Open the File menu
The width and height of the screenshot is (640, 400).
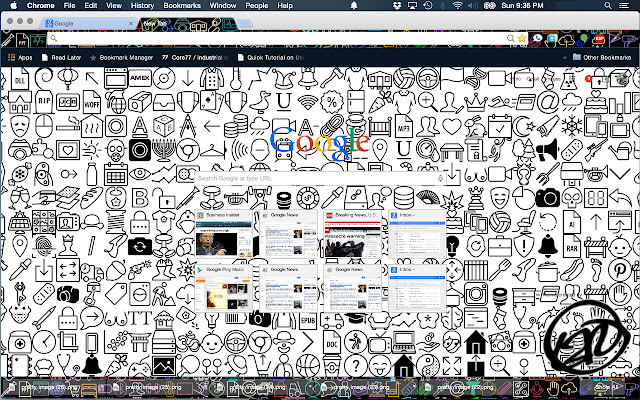click(69, 5)
